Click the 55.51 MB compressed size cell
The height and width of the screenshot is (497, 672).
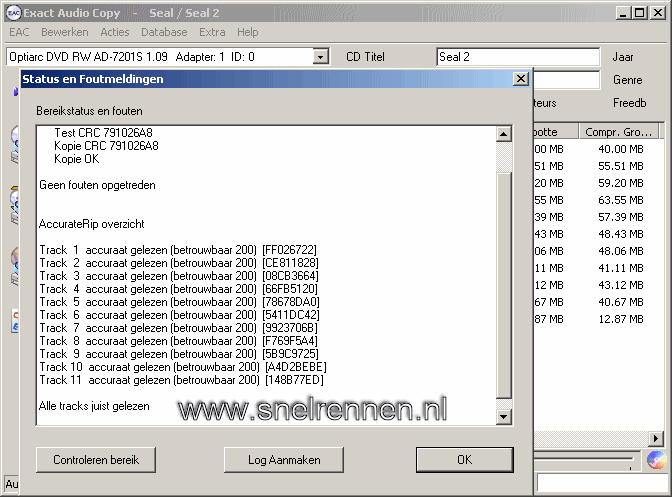pyautogui.click(x=621, y=166)
